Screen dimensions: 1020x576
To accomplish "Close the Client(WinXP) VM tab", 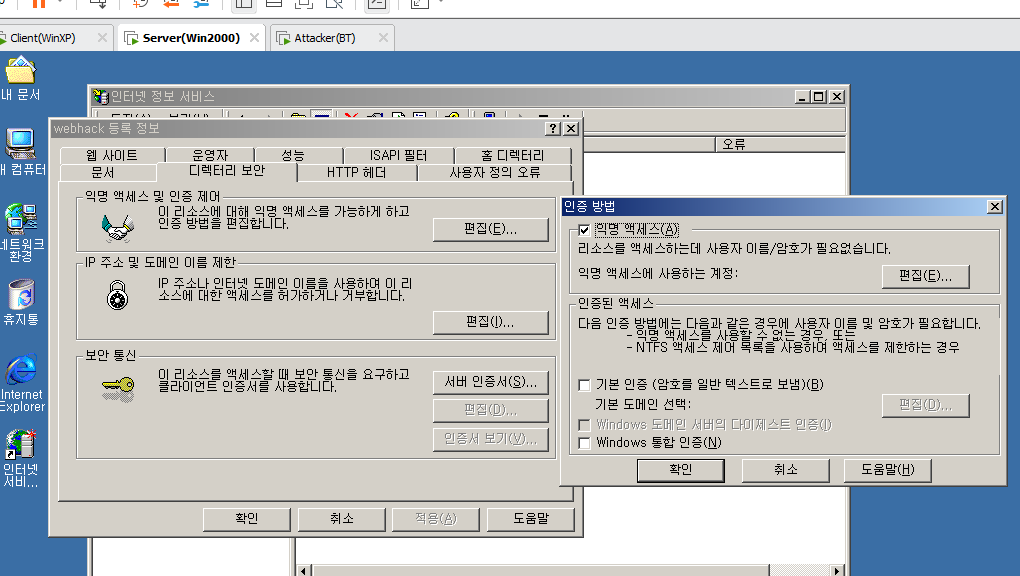I will [102, 38].
